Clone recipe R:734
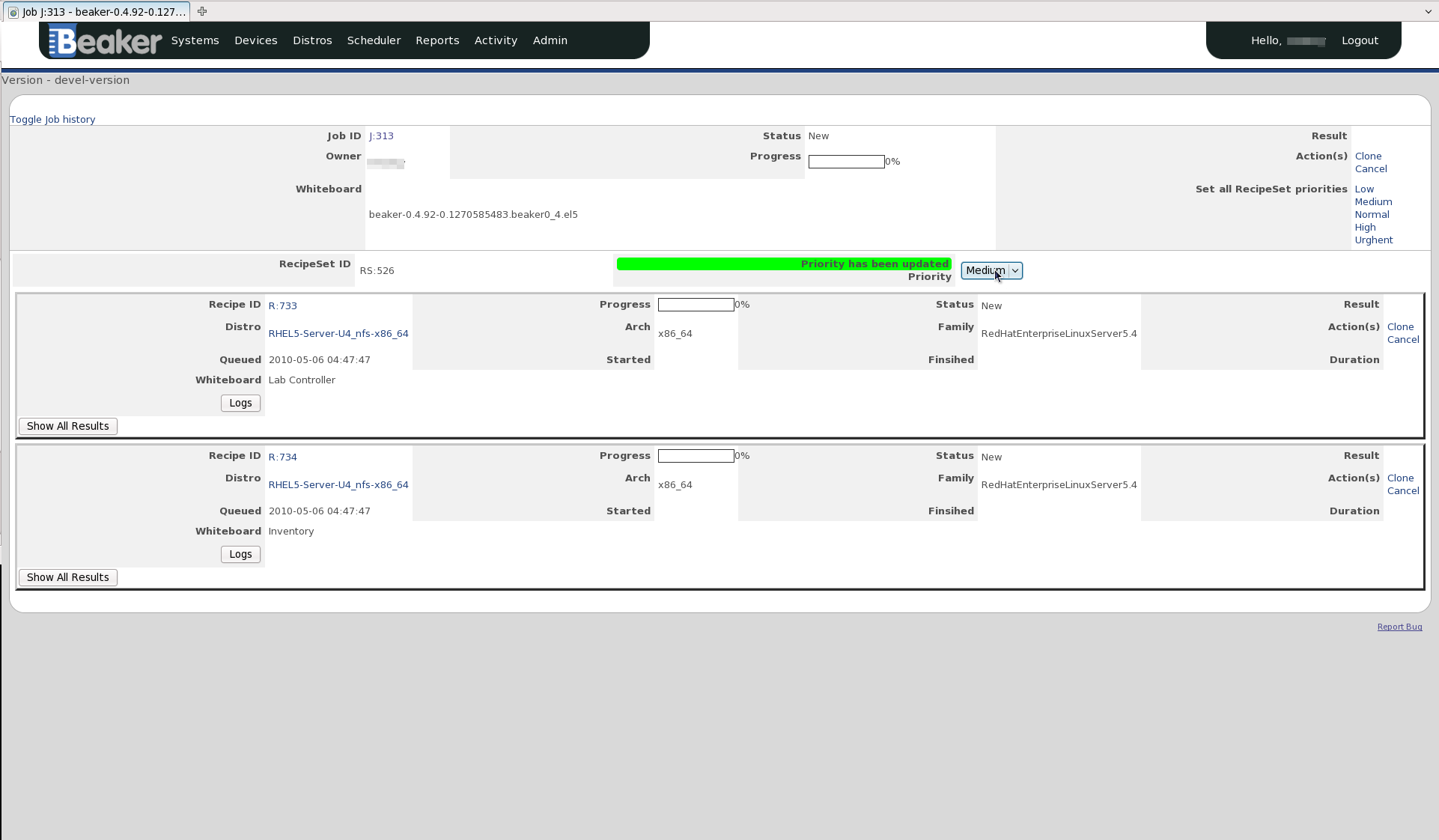This screenshot has height=840, width=1439. point(1400,478)
